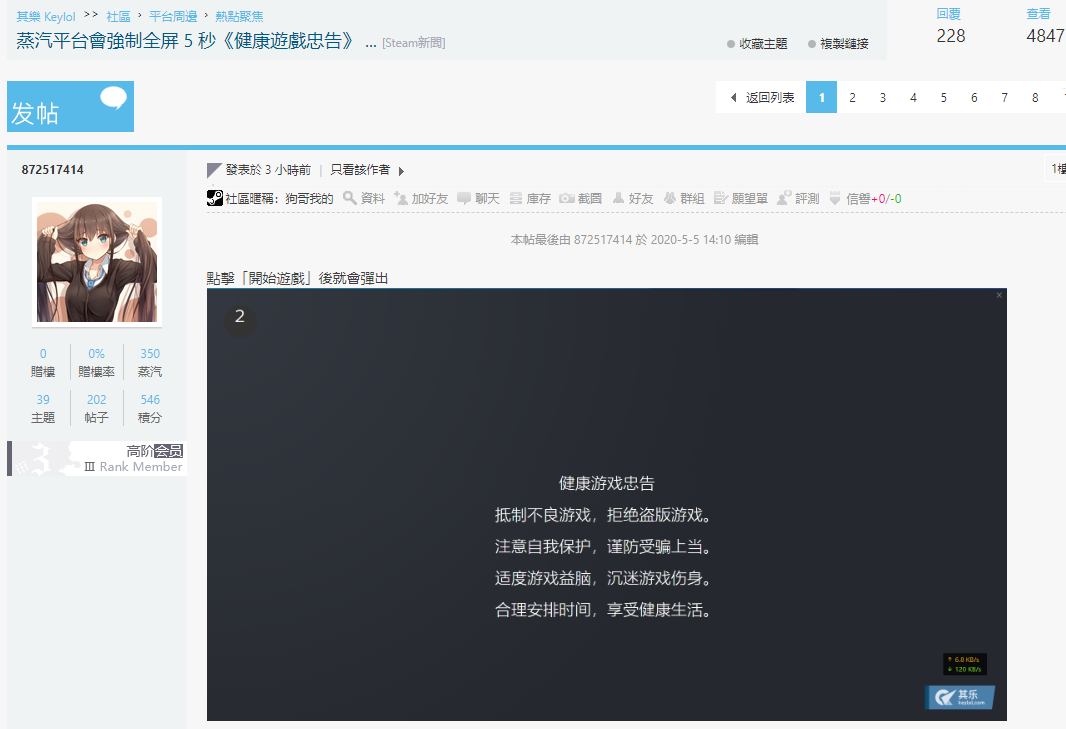Click 複製鏈接 to copy thread link
This screenshot has width=1066, height=729.
tap(838, 44)
